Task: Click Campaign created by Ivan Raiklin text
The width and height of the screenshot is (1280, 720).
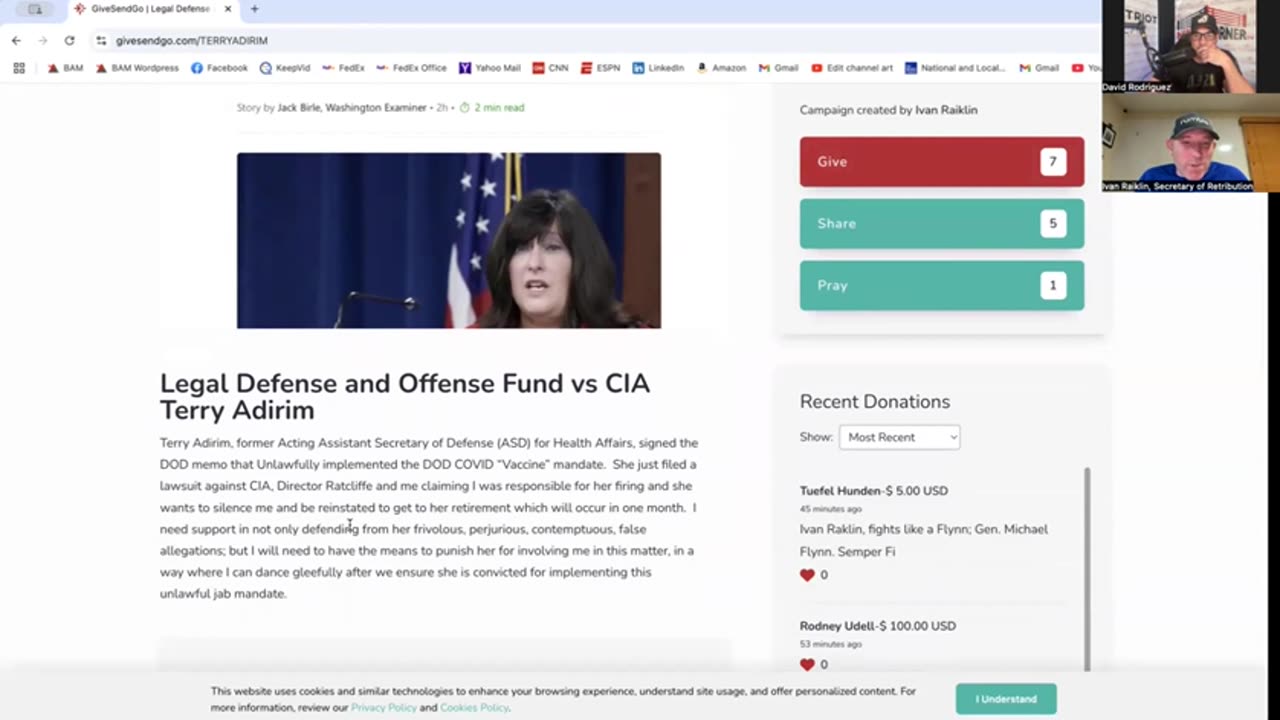Action: [888, 110]
